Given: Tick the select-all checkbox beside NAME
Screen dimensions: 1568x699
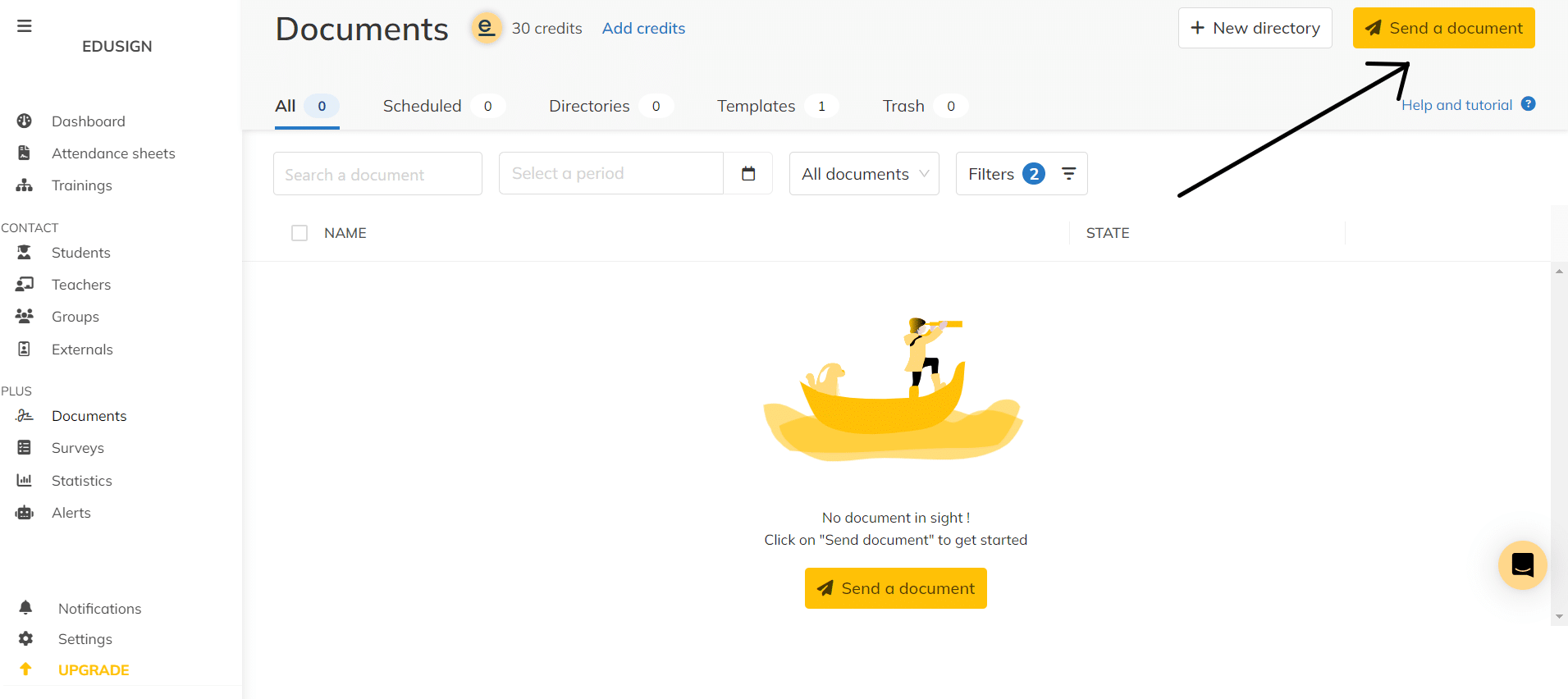Looking at the screenshot, I should 299,233.
